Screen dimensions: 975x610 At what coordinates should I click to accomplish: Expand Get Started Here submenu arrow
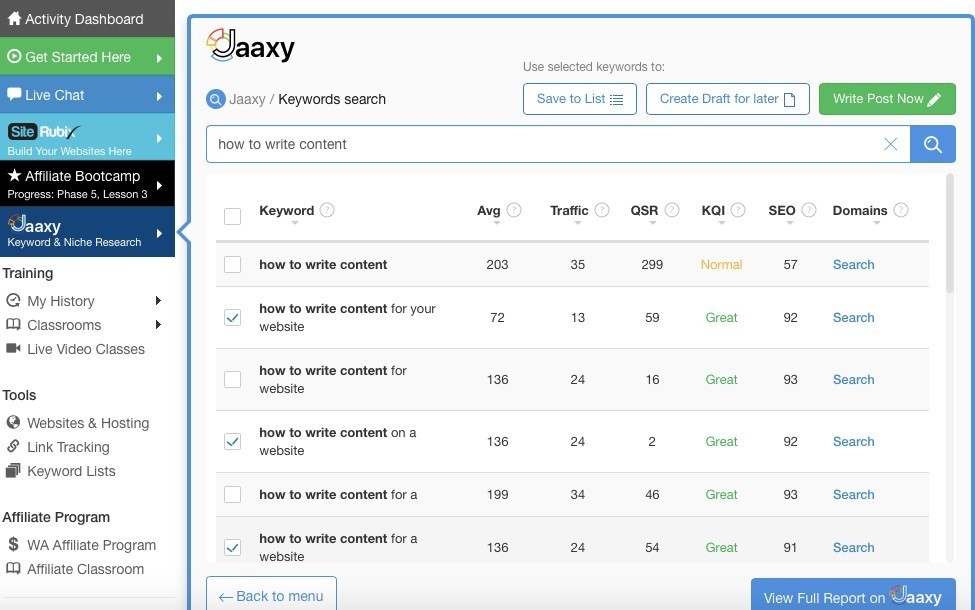point(159,58)
